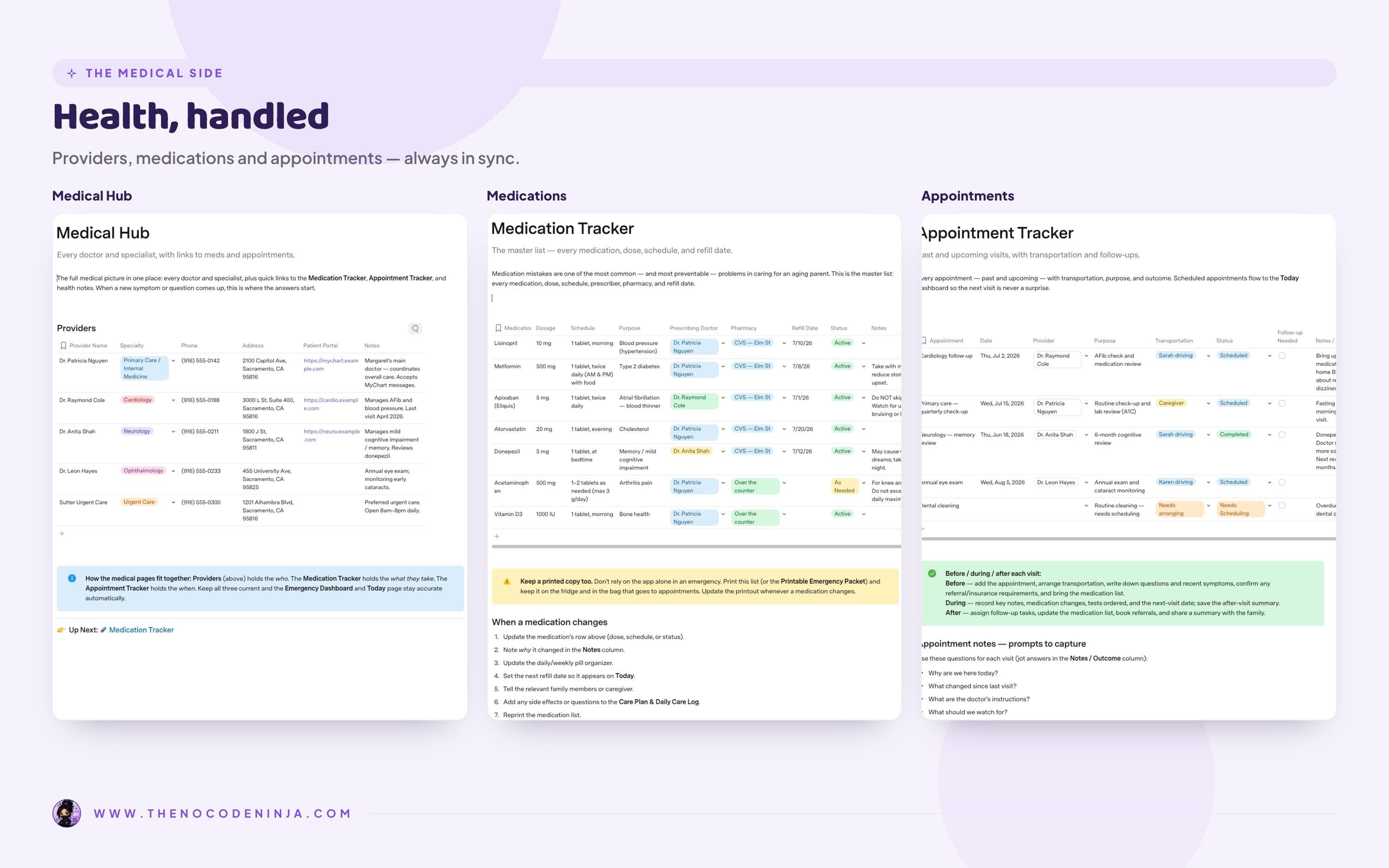
Task: Click the Schedule column header in medications
Action: pos(582,328)
